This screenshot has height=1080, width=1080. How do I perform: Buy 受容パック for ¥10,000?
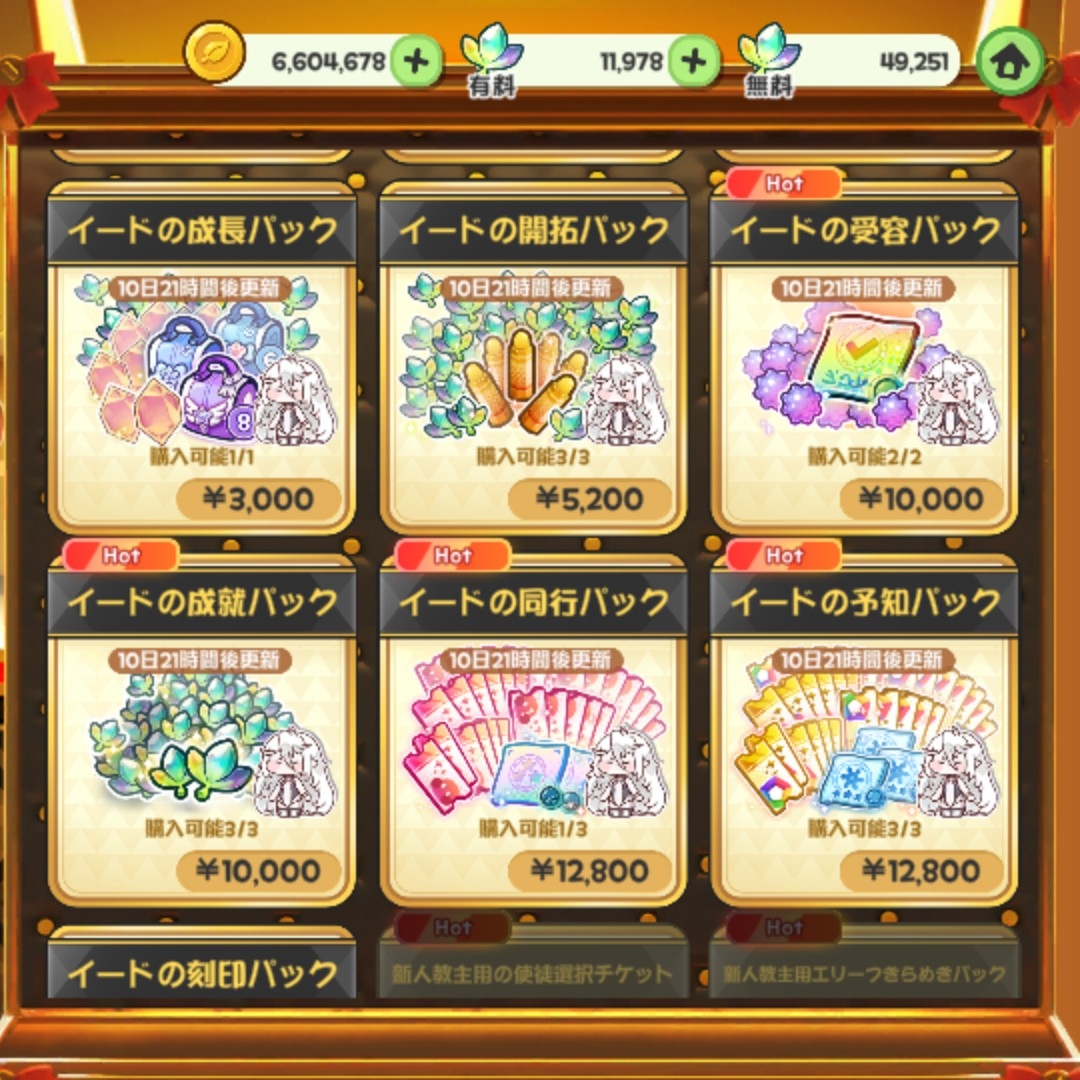coord(921,499)
